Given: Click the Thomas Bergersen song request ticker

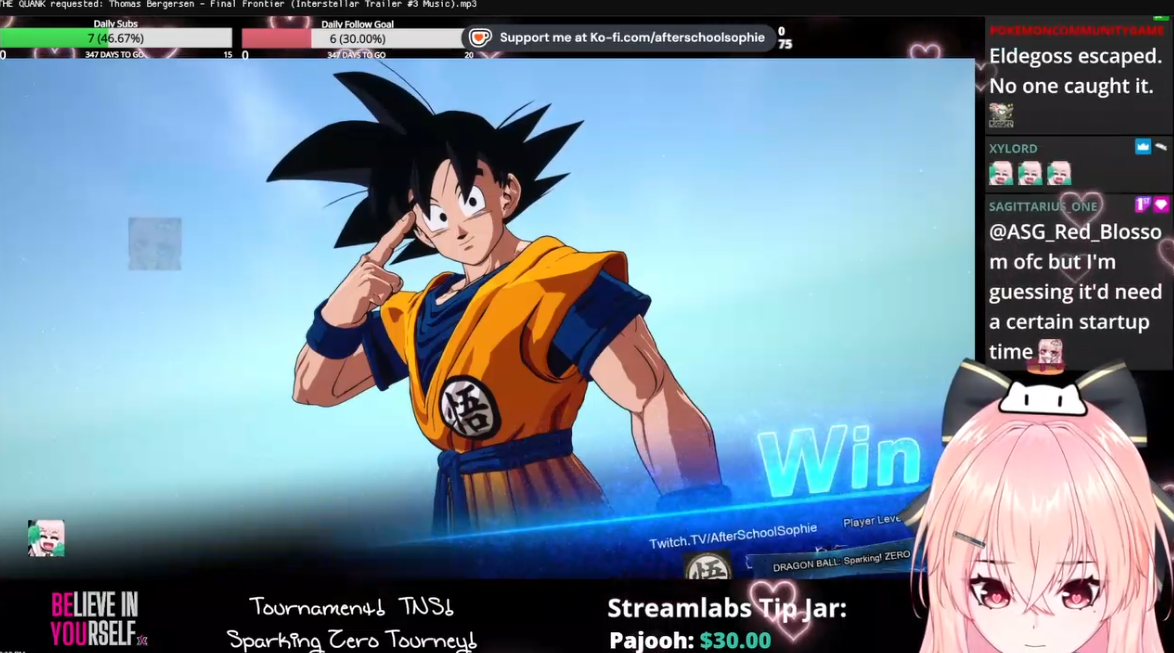Looking at the screenshot, I should [x=239, y=4].
